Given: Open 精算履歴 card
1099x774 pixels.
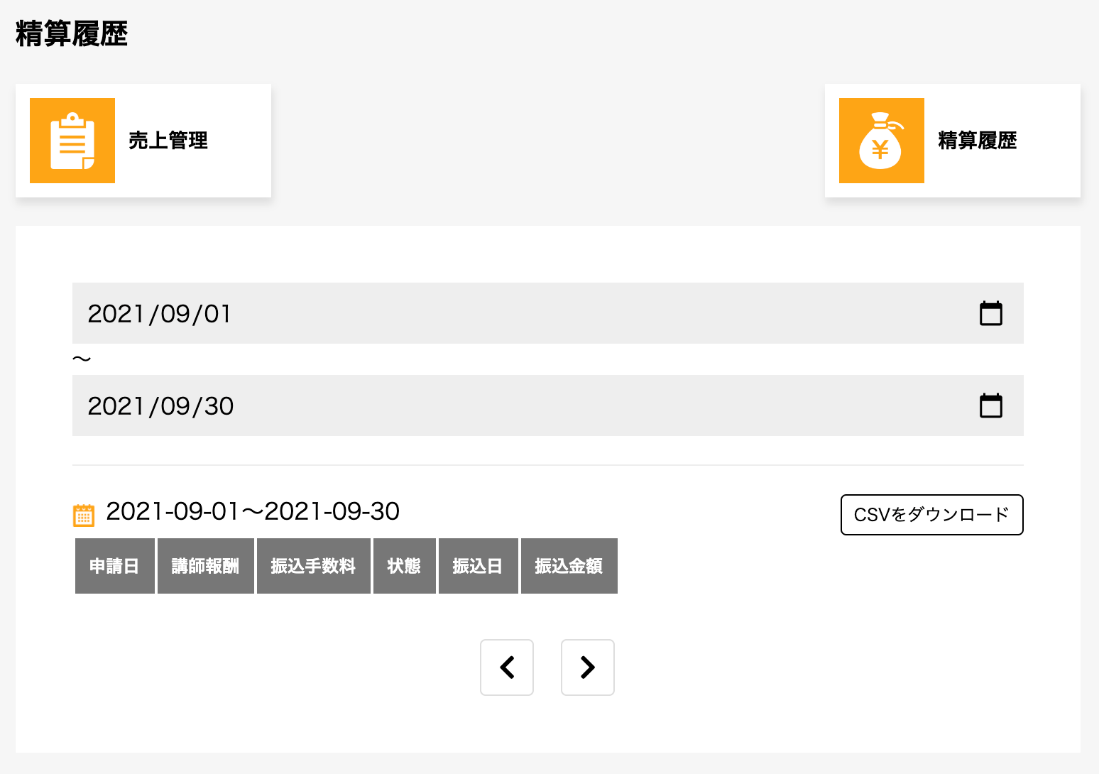Looking at the screenshot, I should pos(977,141).
